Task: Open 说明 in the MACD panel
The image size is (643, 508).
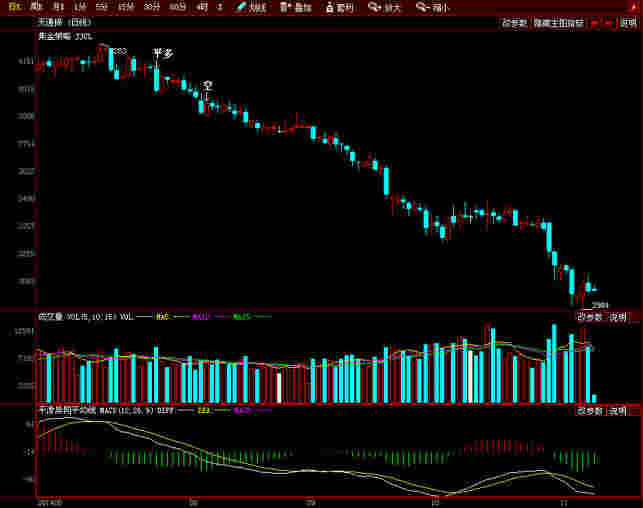Action: (x=617, y=410)
